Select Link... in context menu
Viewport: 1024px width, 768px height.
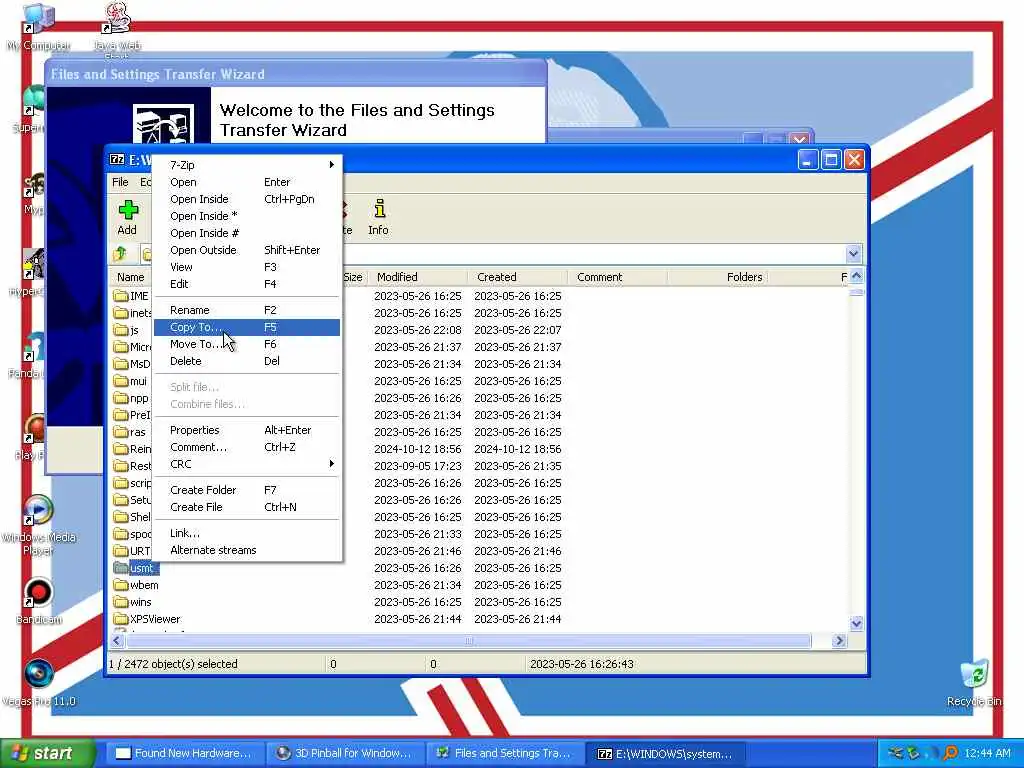tap(247, 533)
